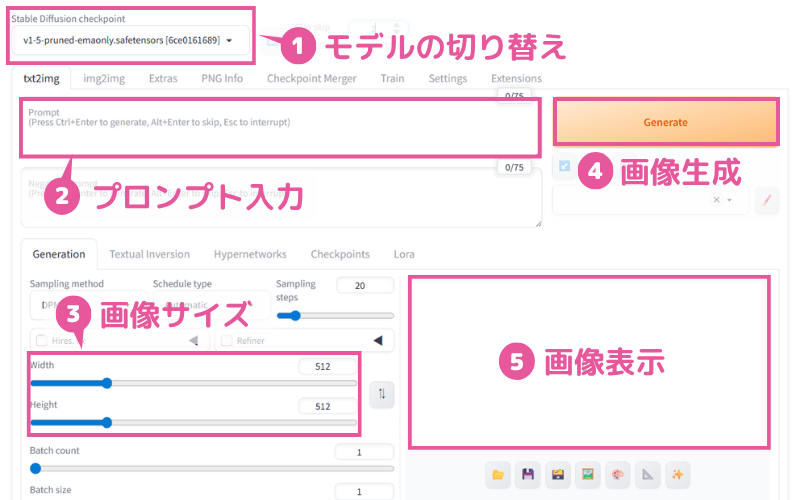Select the Generation sub-tab

tap(59, 254)
